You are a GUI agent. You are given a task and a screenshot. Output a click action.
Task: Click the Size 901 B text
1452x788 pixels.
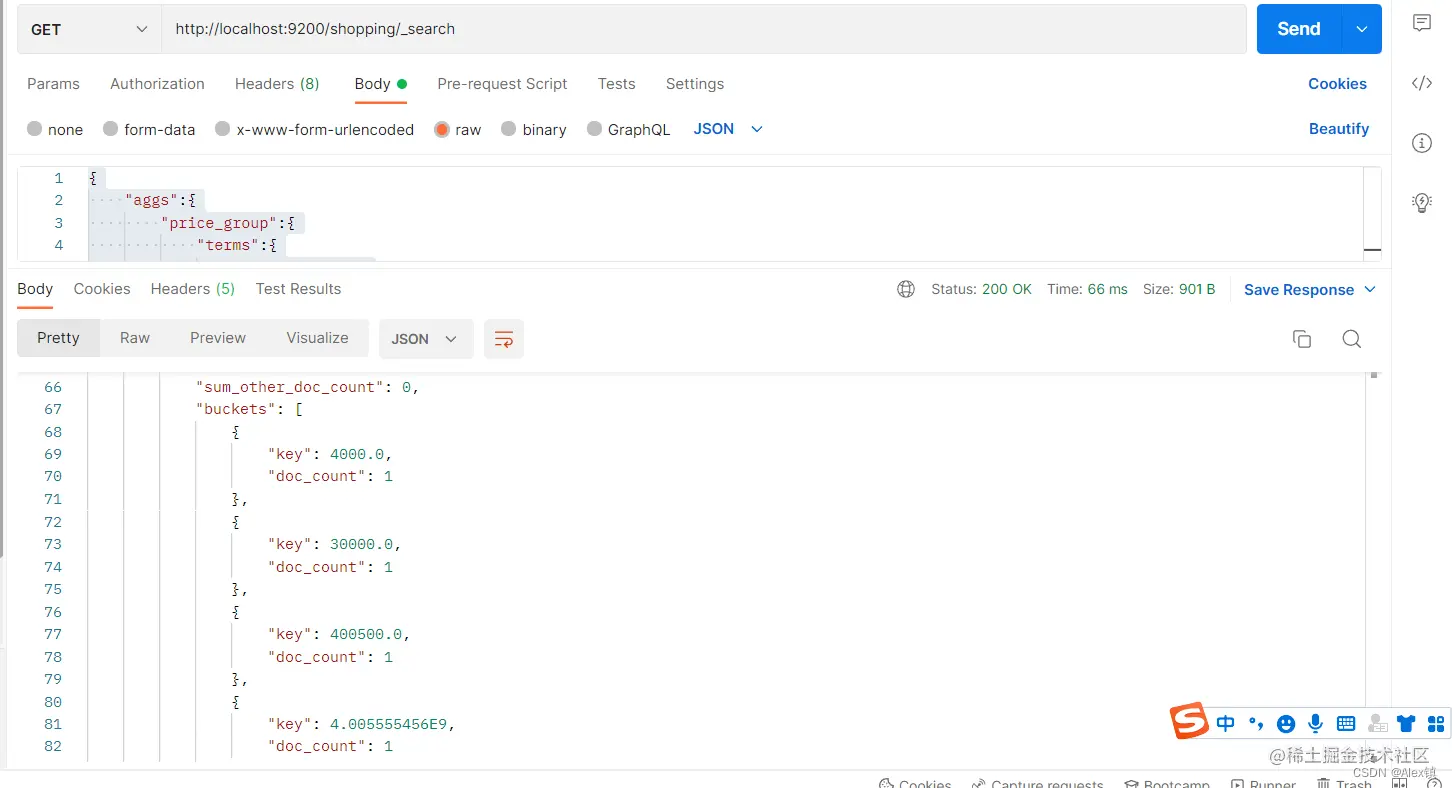(1179, 289)
